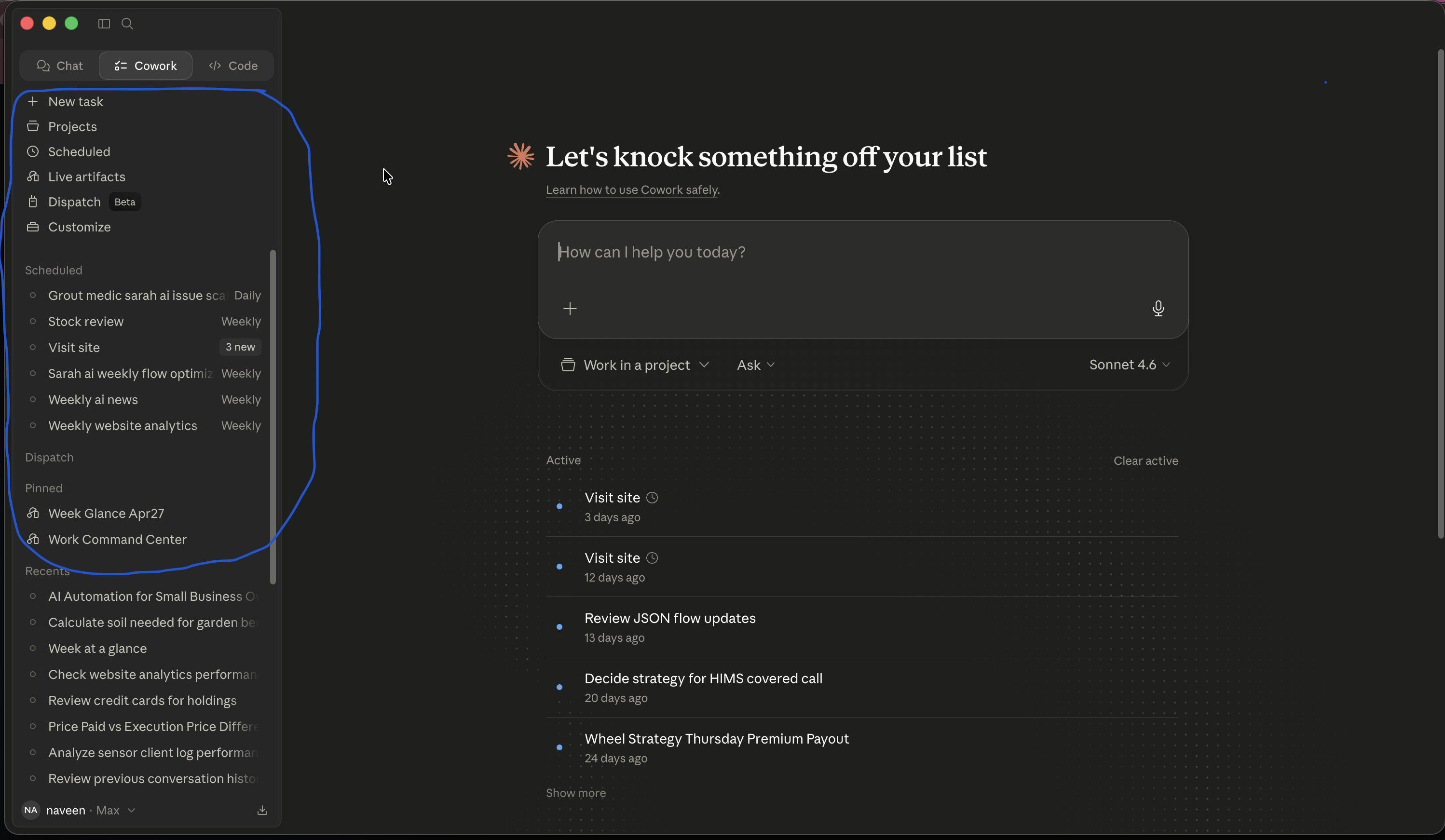Click the Dispatch icon in sidebar
Image resolution: width=1445 pixels, height=840 pixels.
pos(33,202)
